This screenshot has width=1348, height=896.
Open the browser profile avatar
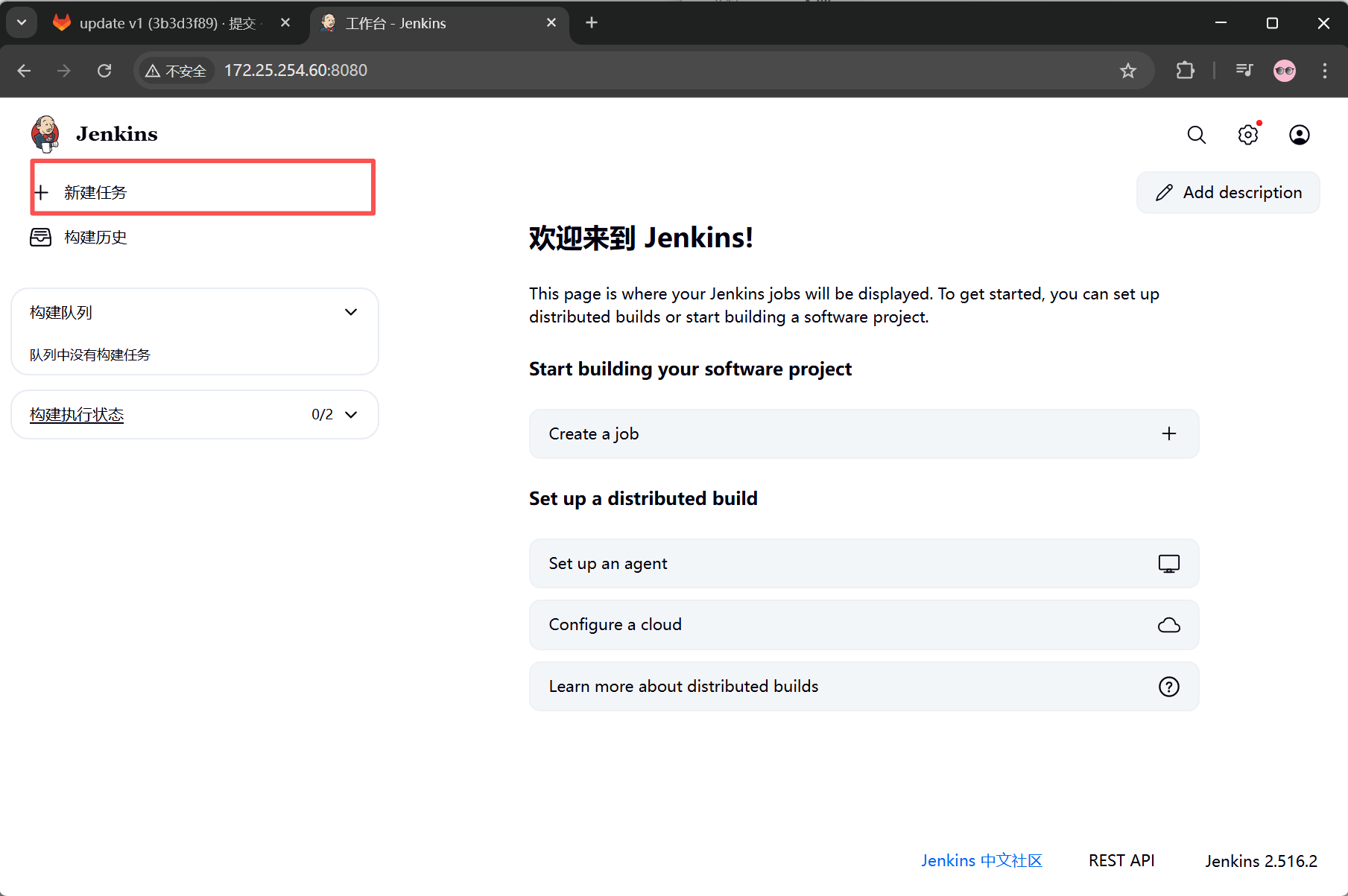(1285, 71)
